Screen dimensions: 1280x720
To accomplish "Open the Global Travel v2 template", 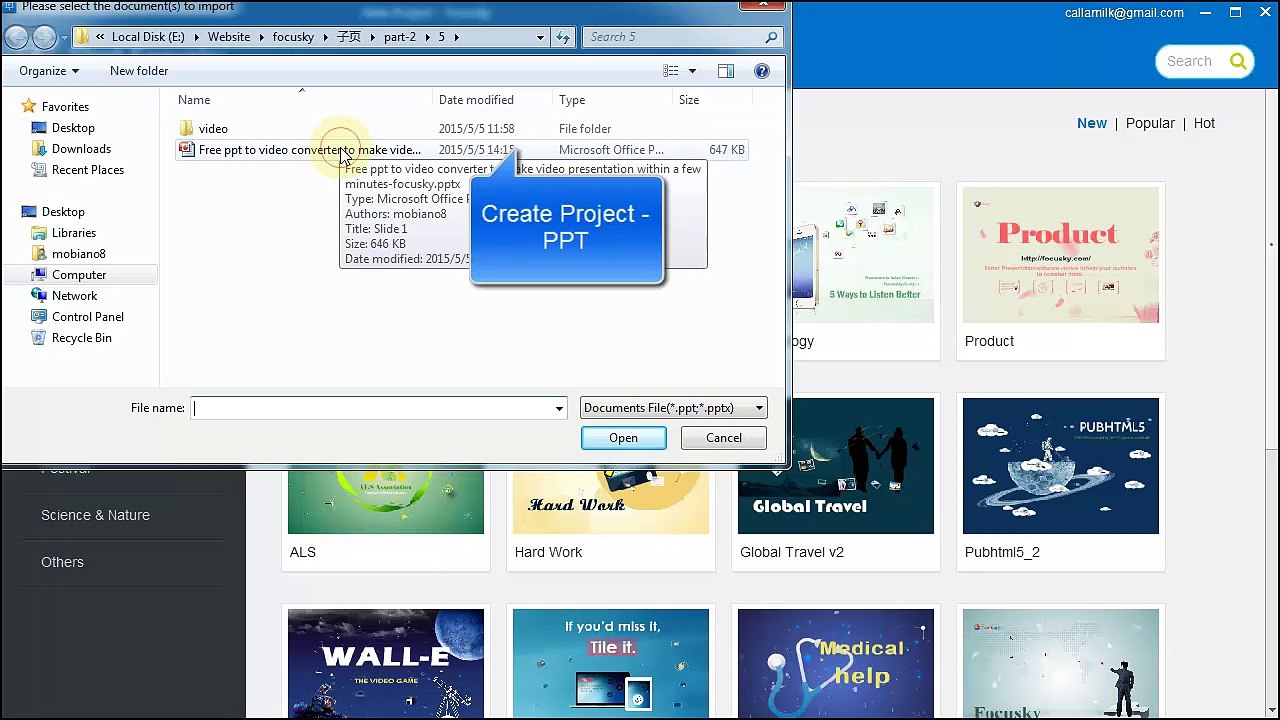I will [836, 466].
